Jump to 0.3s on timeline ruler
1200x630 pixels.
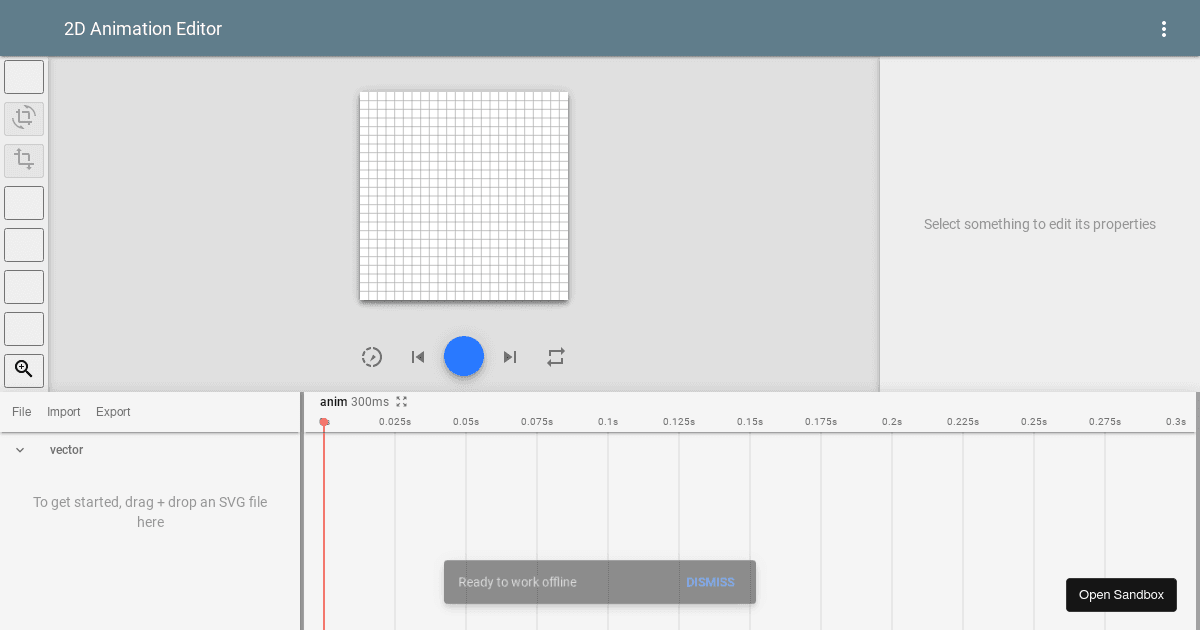coord(1176,422)
